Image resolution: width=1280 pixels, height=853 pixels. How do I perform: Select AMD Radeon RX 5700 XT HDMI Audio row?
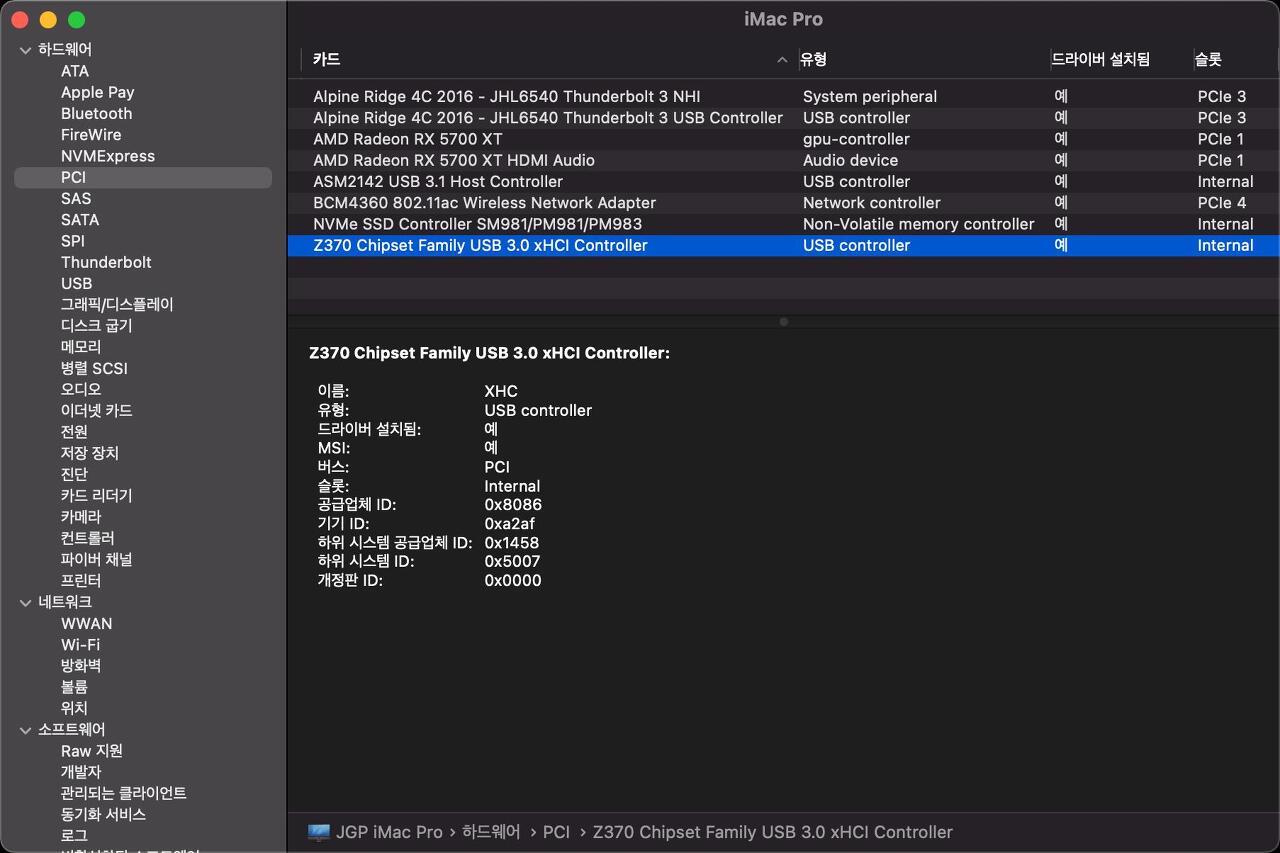[x=783, y=160]
